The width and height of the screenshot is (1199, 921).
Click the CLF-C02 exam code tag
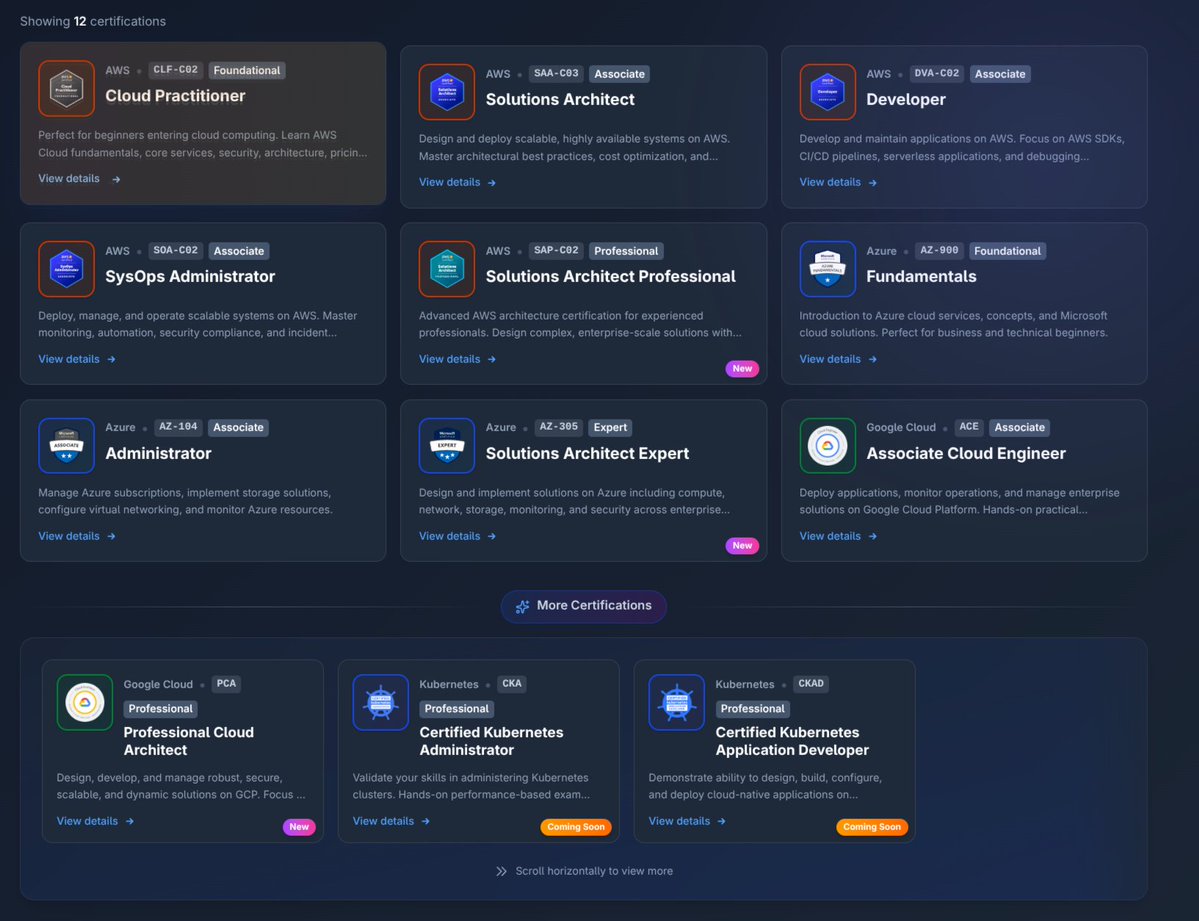pyautogui.click(x=176, y=70)
